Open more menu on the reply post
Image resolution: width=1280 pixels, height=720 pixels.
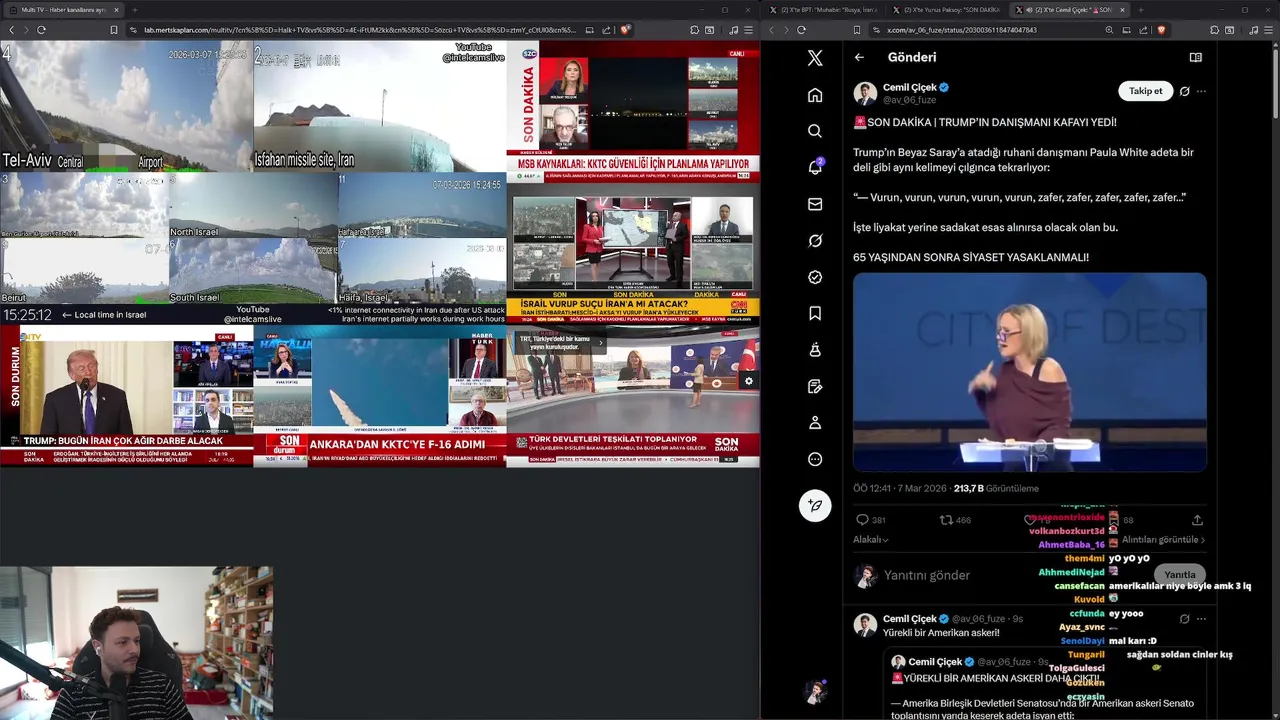click(1201, 619)
